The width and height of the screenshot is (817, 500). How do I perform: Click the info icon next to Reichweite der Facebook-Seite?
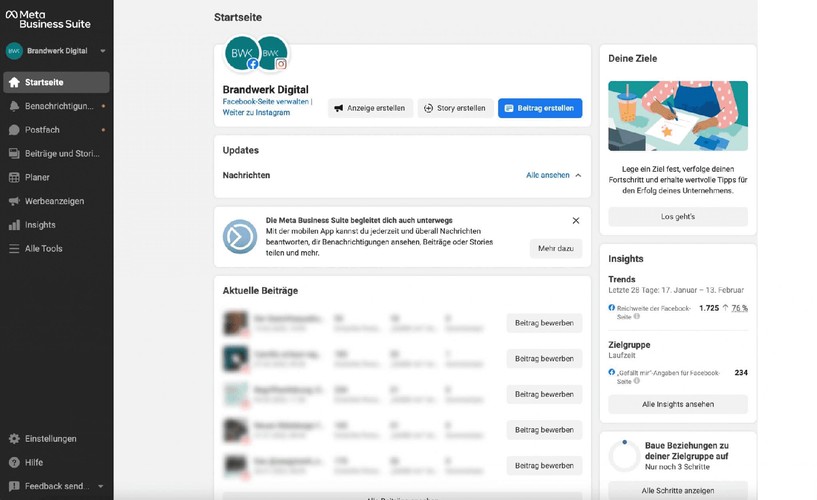(637, 317)
